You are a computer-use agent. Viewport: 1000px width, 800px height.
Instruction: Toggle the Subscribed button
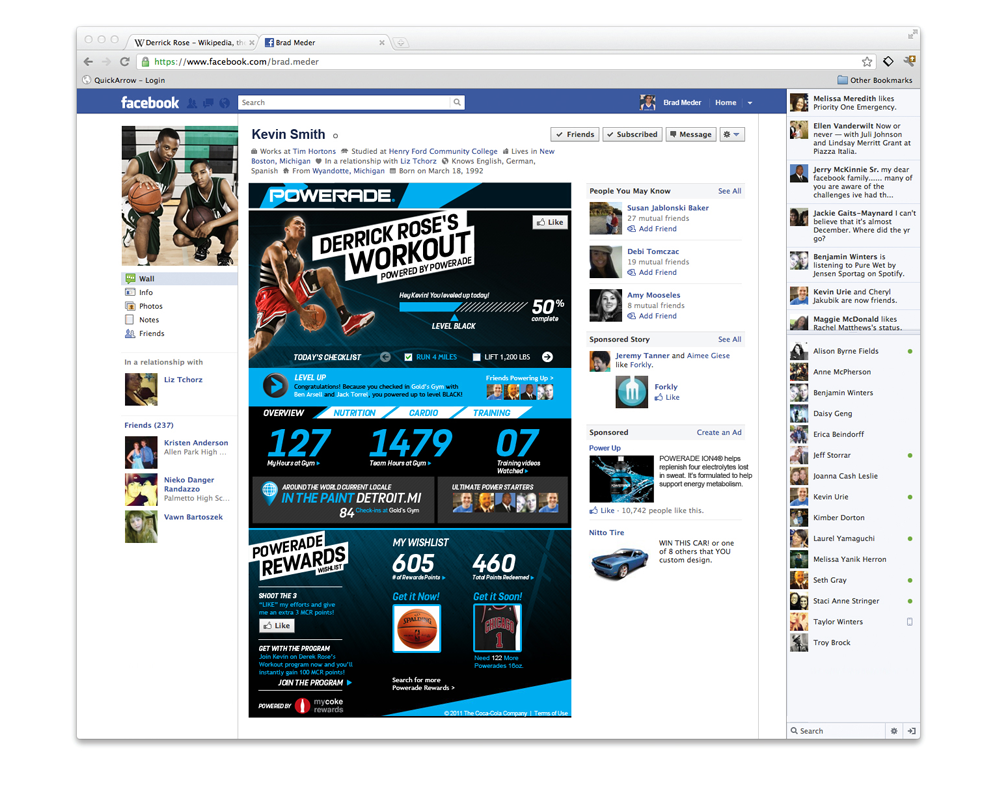click(x=632, y=135)
